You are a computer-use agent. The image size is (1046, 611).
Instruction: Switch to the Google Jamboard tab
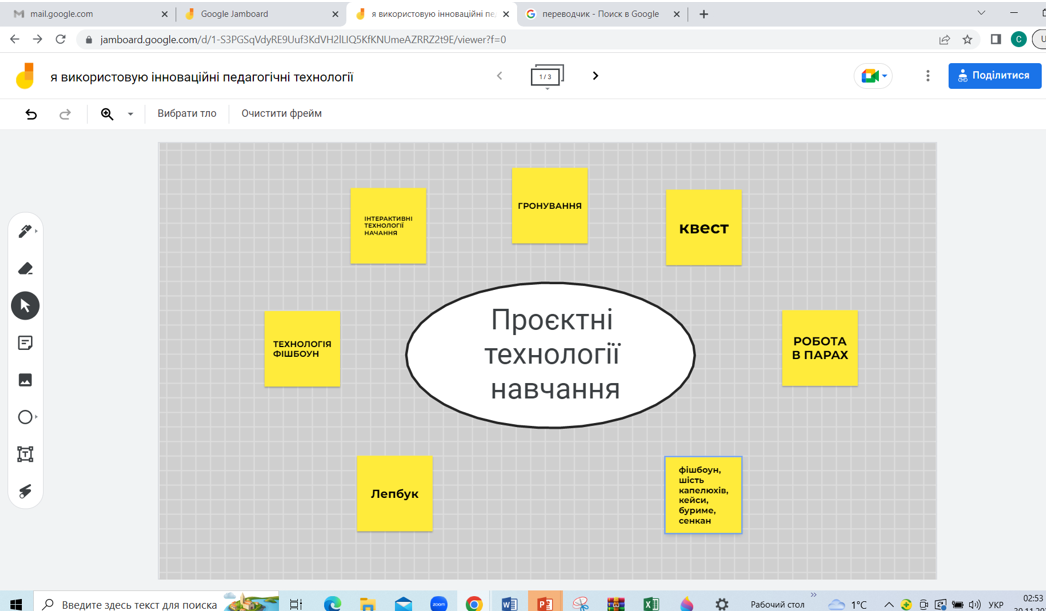click(234, 14)
